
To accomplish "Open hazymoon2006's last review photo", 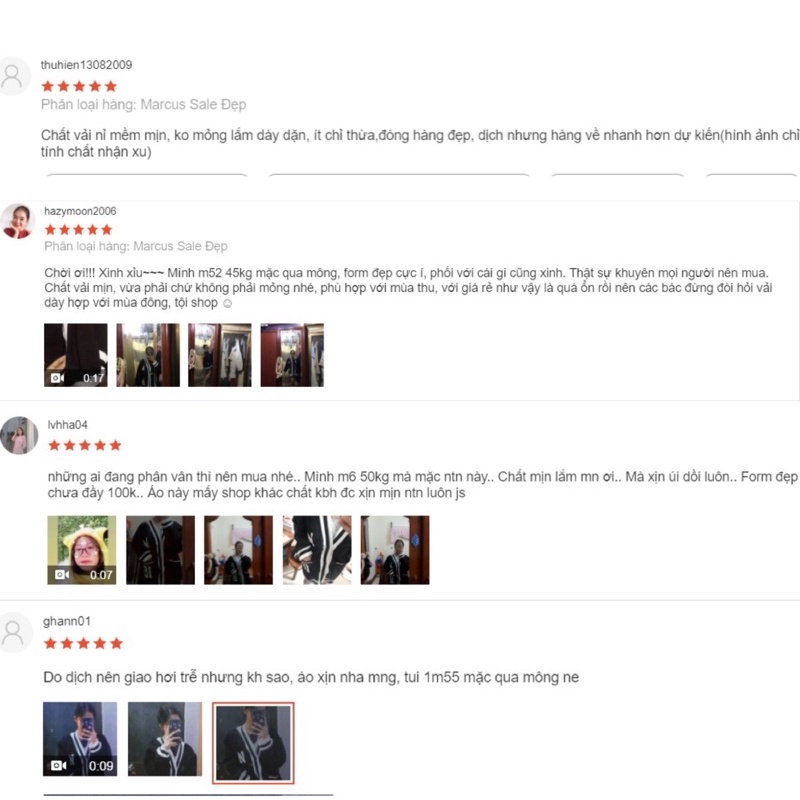I will coord(292,355).
